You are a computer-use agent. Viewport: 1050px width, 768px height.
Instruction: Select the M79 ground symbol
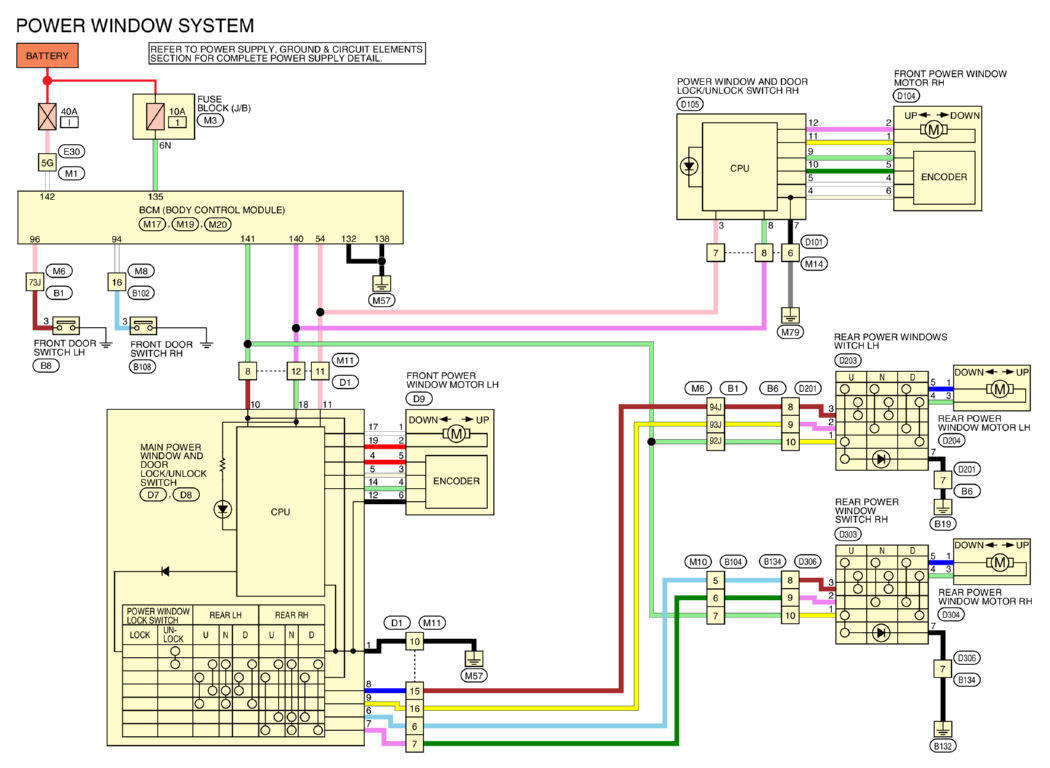pyautogui.click(x=790, y=315)
